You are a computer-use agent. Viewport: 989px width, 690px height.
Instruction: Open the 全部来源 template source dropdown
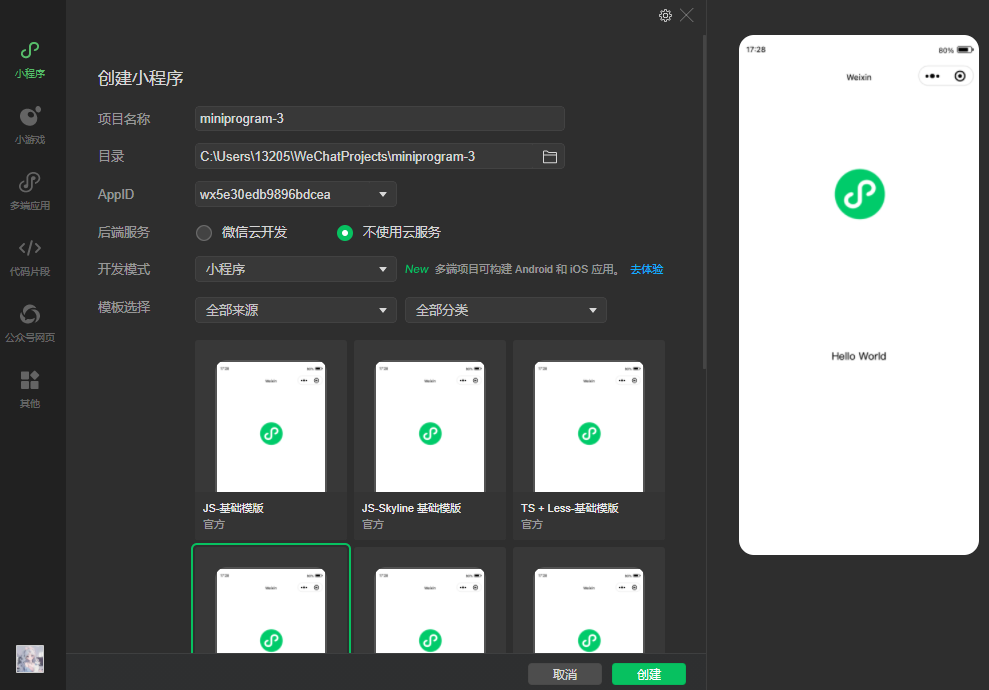[x=296, y=310]
